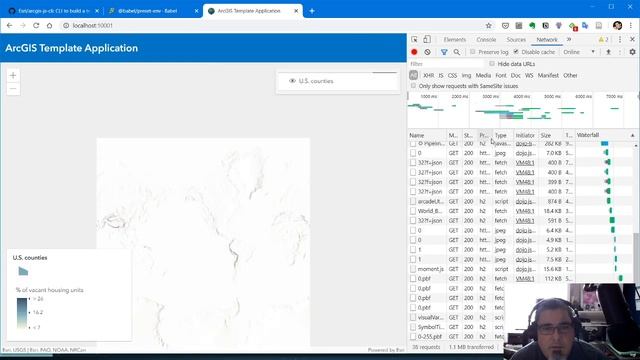Open the Chrome three-dot menu
640x360 pixels.
pos(631,26)
